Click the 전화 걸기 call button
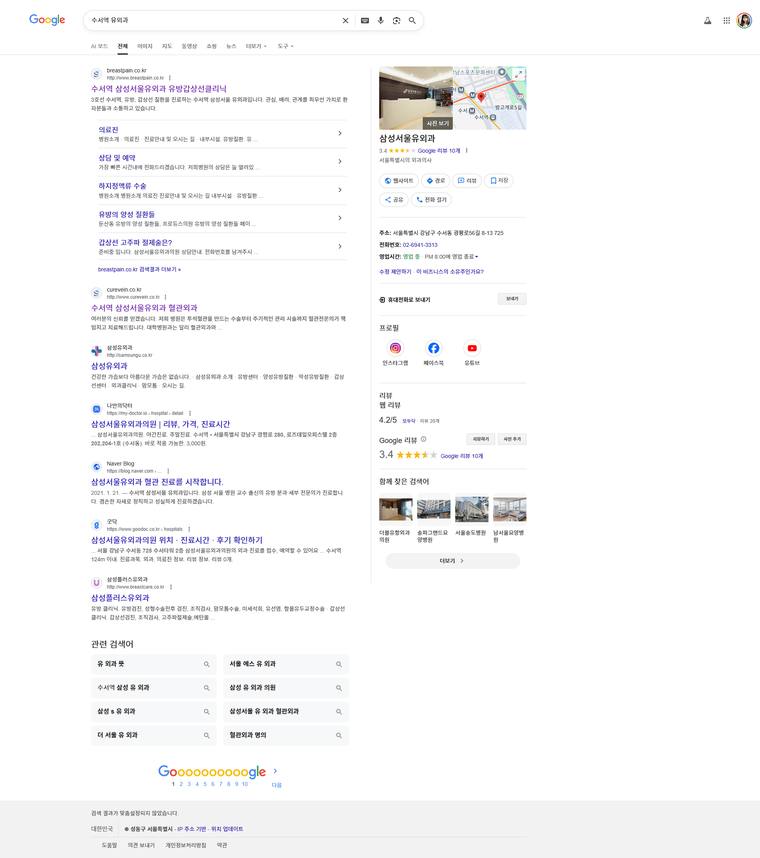Viewport: 760px width, 858px height. [432, 200]
